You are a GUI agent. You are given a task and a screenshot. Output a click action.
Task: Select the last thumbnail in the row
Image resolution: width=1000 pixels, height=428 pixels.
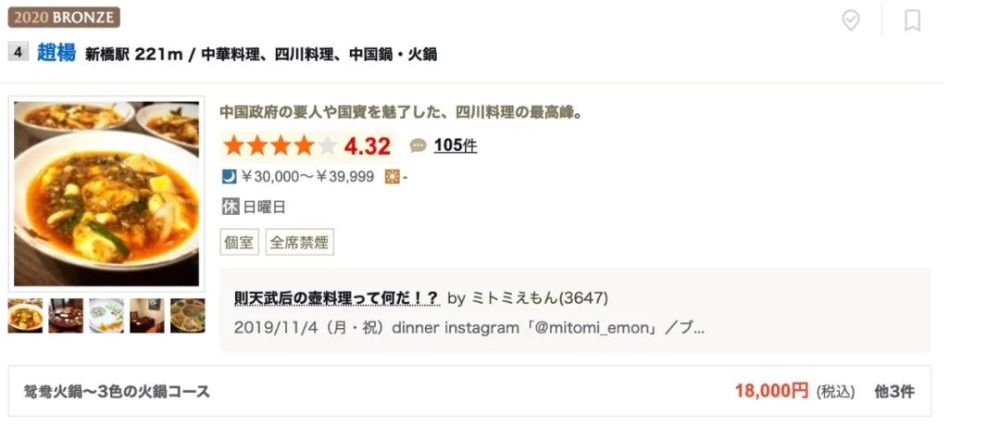tap(188, 316)
